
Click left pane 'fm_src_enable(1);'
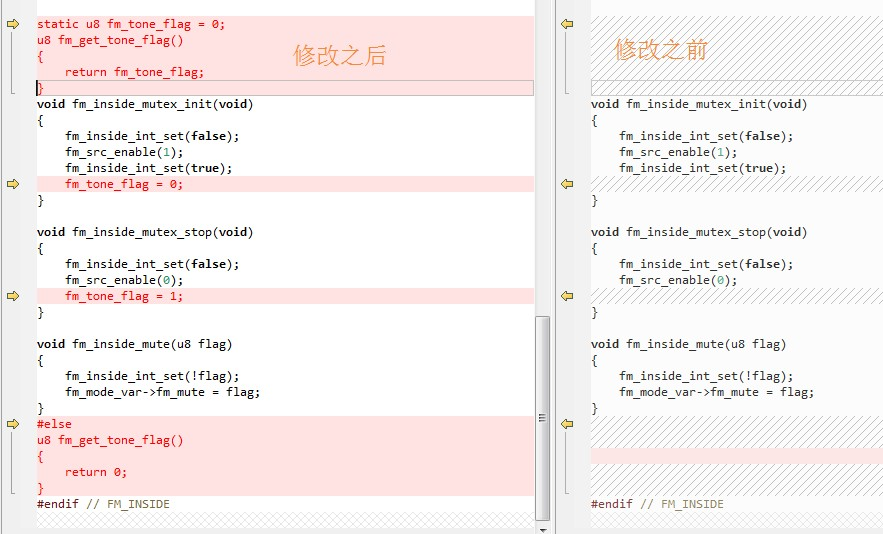124,152
